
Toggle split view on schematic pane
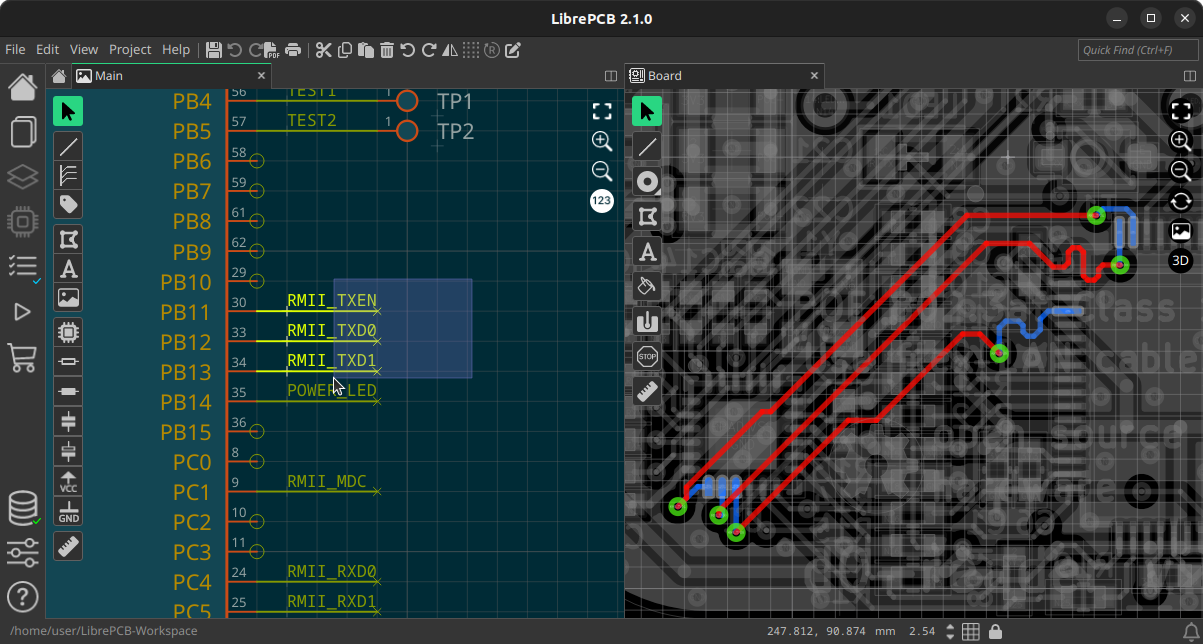pos(611,76)
